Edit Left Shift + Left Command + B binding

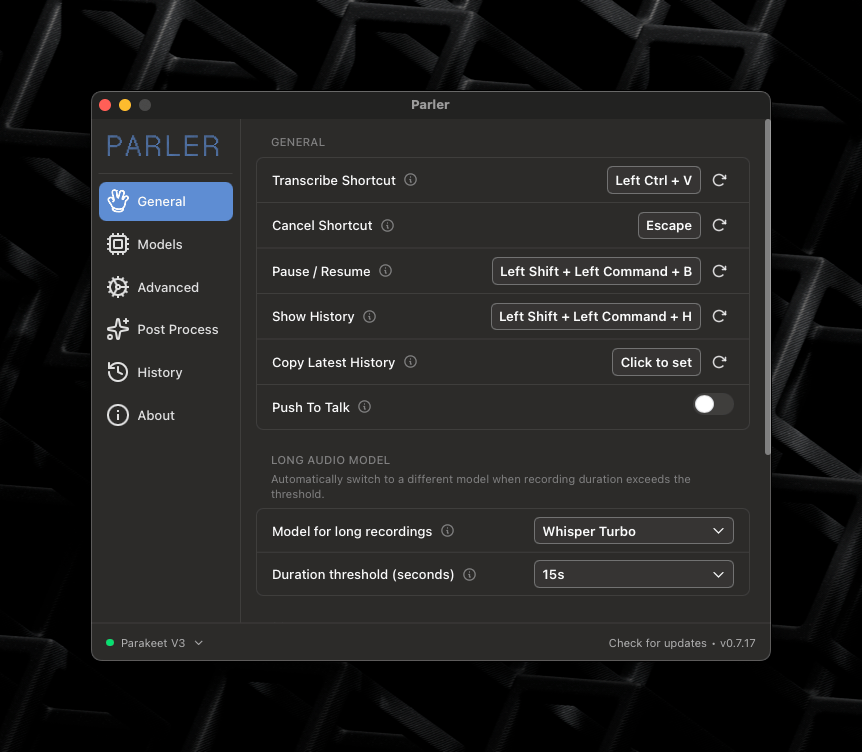point(596,271)
